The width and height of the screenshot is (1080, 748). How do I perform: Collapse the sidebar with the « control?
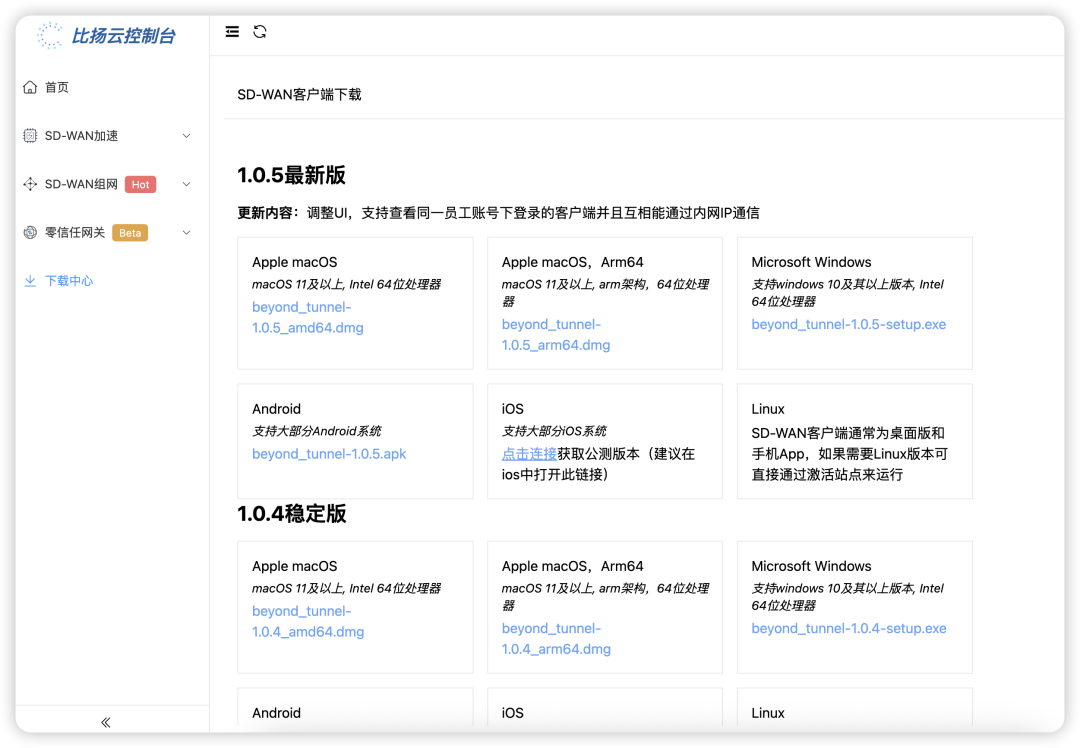tap(104, 721)
